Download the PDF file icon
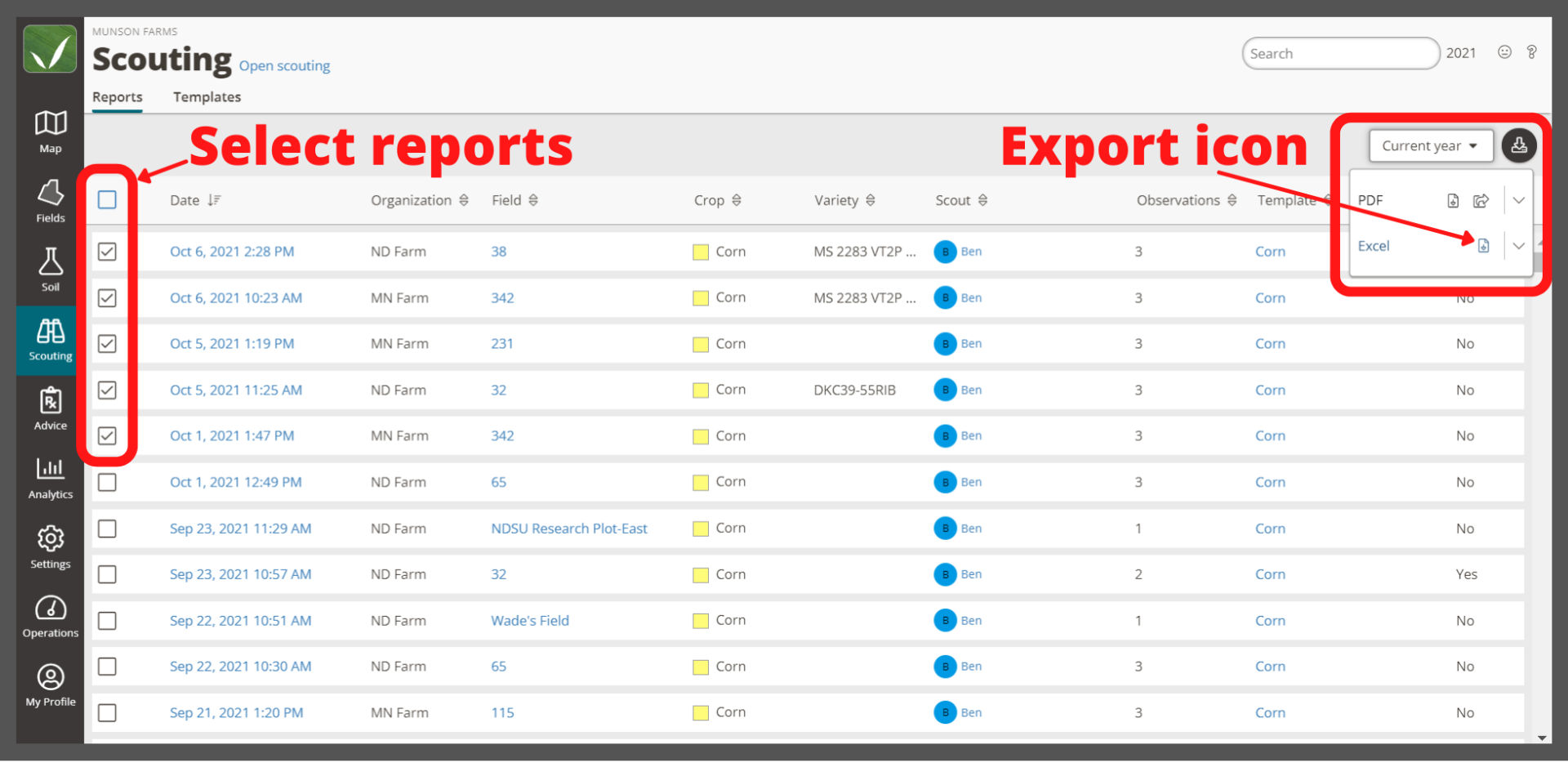 (x=1453, y=200)
